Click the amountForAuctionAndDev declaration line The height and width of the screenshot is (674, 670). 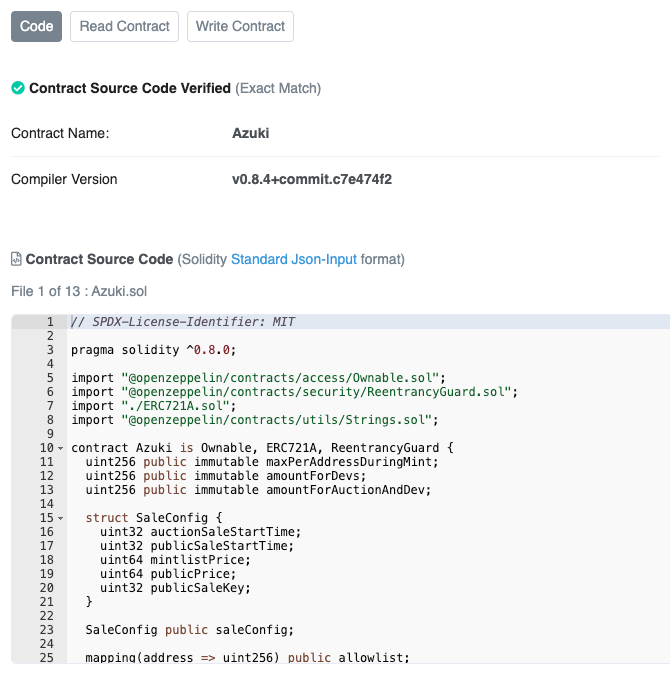[258, 490]
